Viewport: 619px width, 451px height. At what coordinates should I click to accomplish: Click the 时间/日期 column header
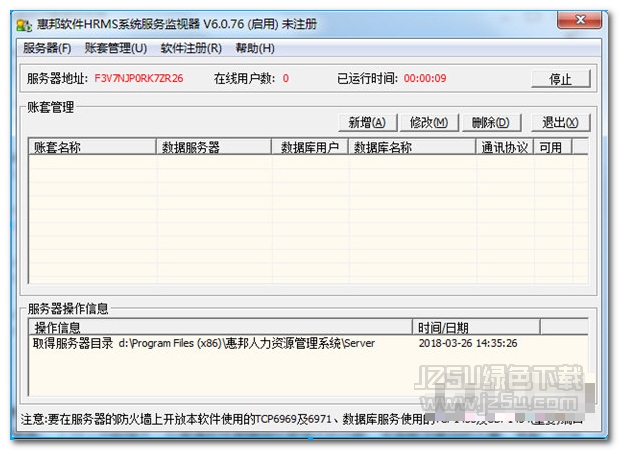click(x=476, y=327)
